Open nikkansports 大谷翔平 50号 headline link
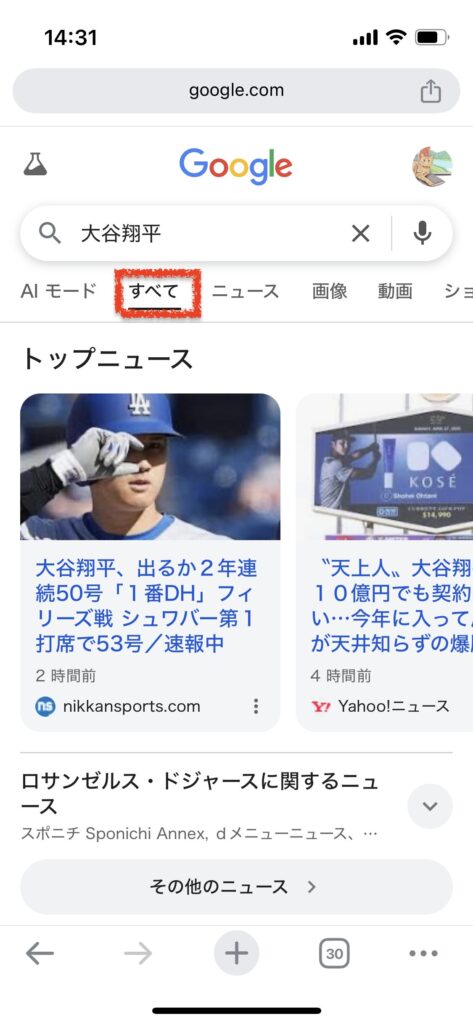 [x=146, y=606]
